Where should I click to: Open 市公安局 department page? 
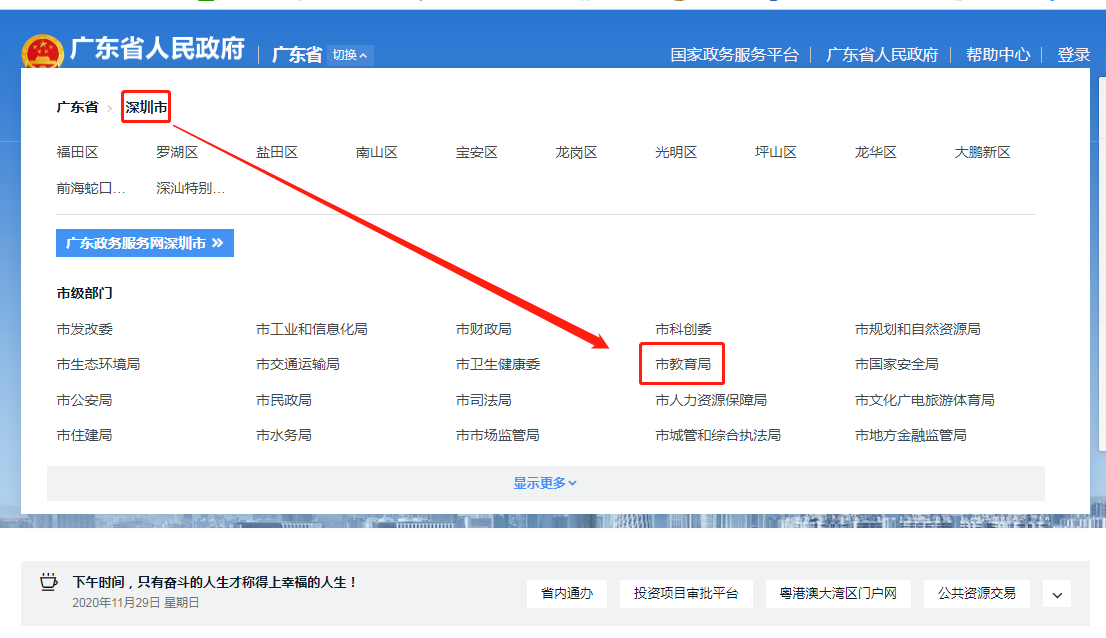(x=84, y=400)
